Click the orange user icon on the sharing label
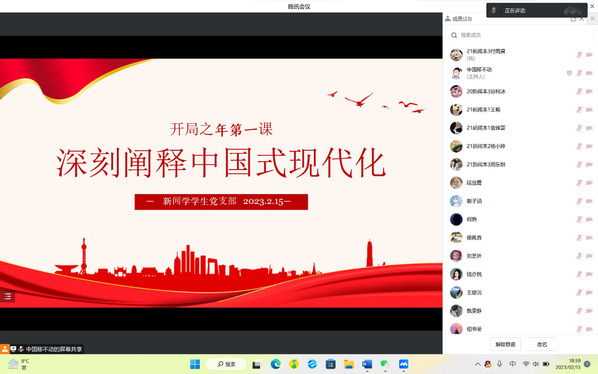Screen dimensions: 598x374 click(5, 349)
